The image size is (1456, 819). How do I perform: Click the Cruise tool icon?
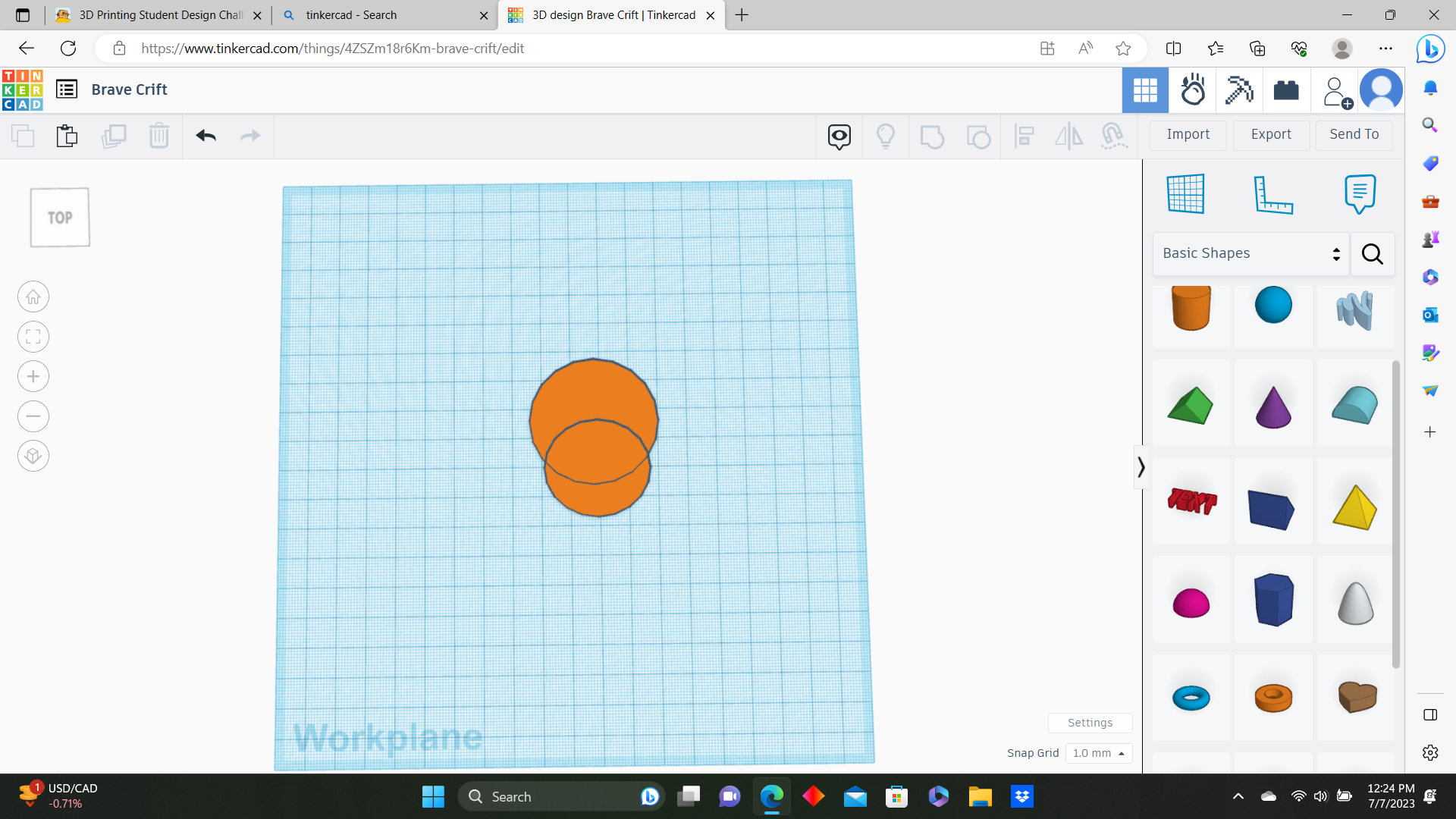(1113, 136)
